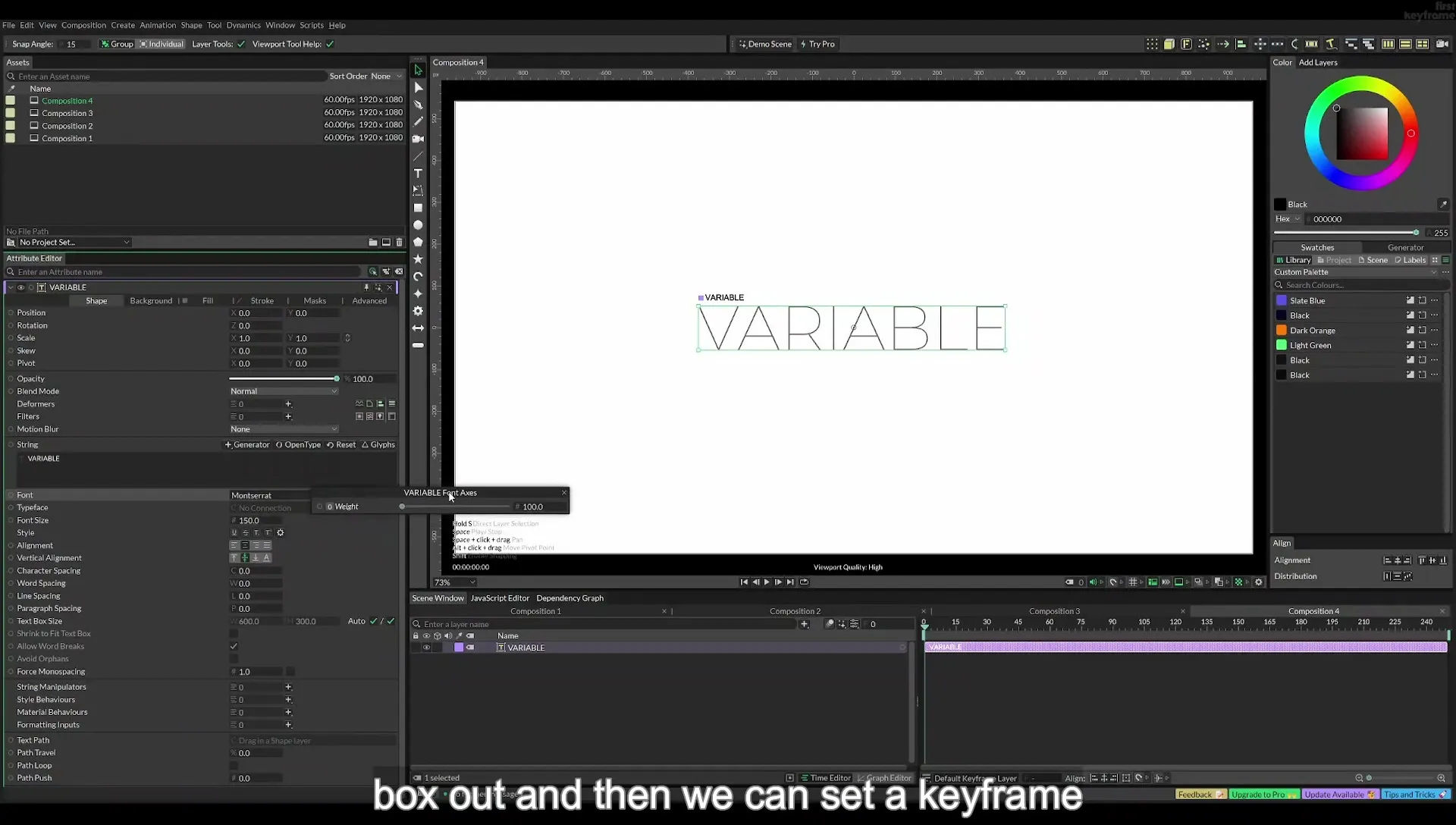The height and width of the screenshot is (825, 1456).
Task: Select the Star shape tool
Action: (x=418, y=259)
